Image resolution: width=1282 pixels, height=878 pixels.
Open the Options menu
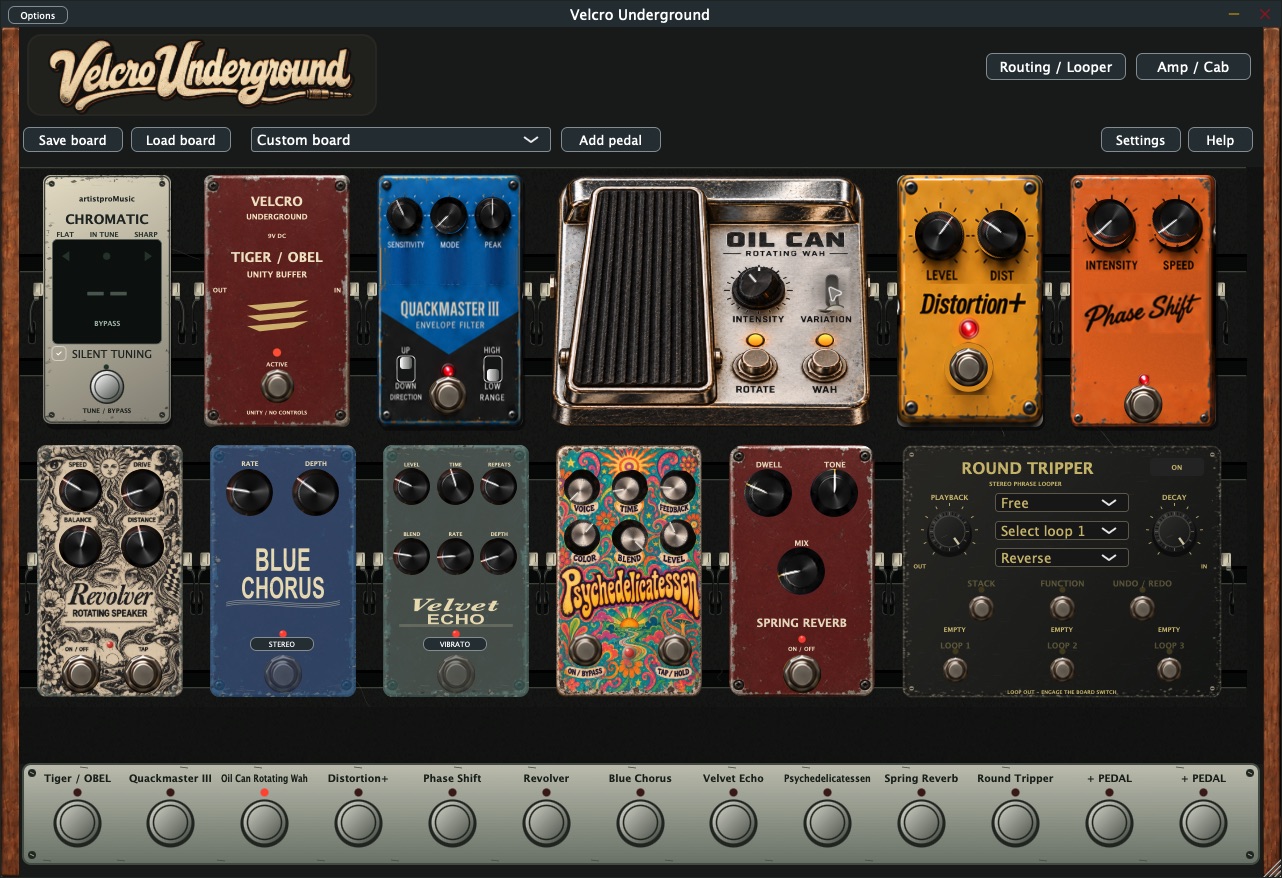click(38, 15)
